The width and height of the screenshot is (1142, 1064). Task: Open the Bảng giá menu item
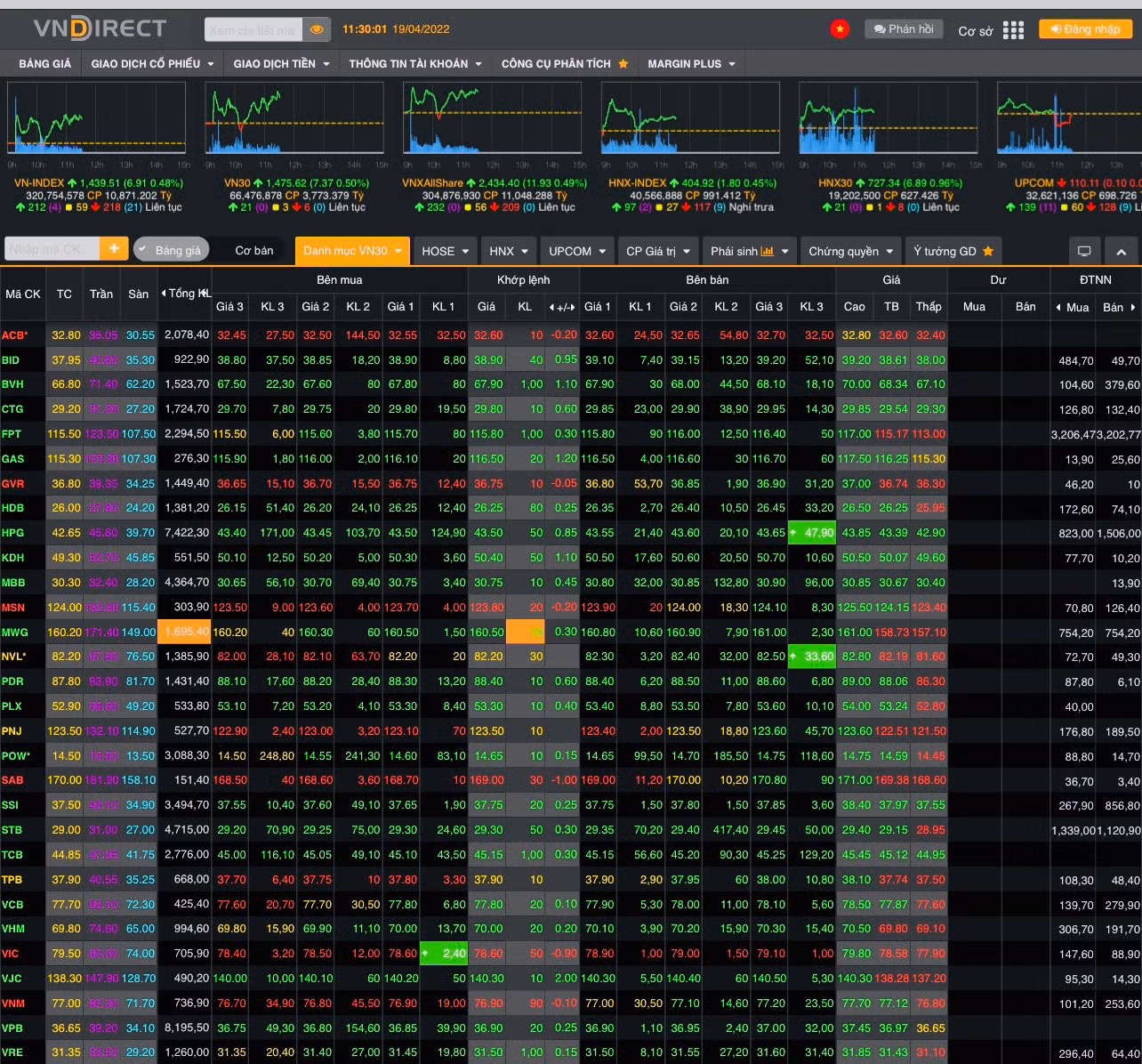point(45,64)
